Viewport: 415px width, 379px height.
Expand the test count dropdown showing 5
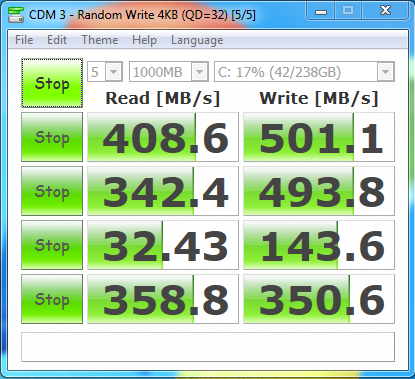[x=114, y=72]
